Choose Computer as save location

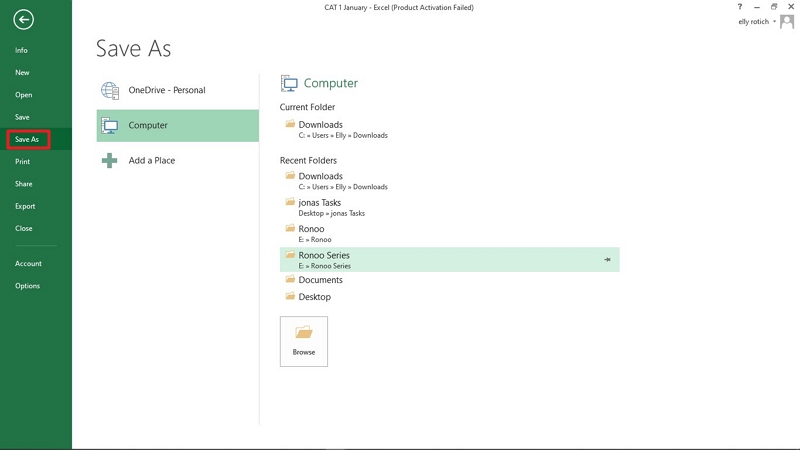click(178, 126)
